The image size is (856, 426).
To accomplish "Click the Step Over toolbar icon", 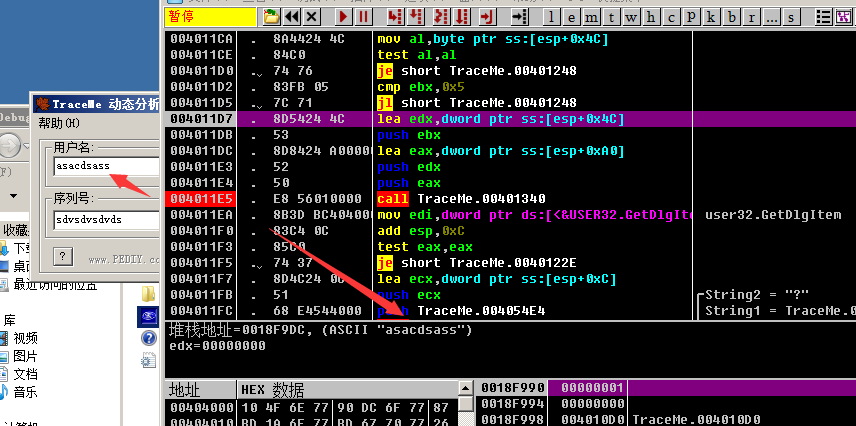I will point(416,17).
